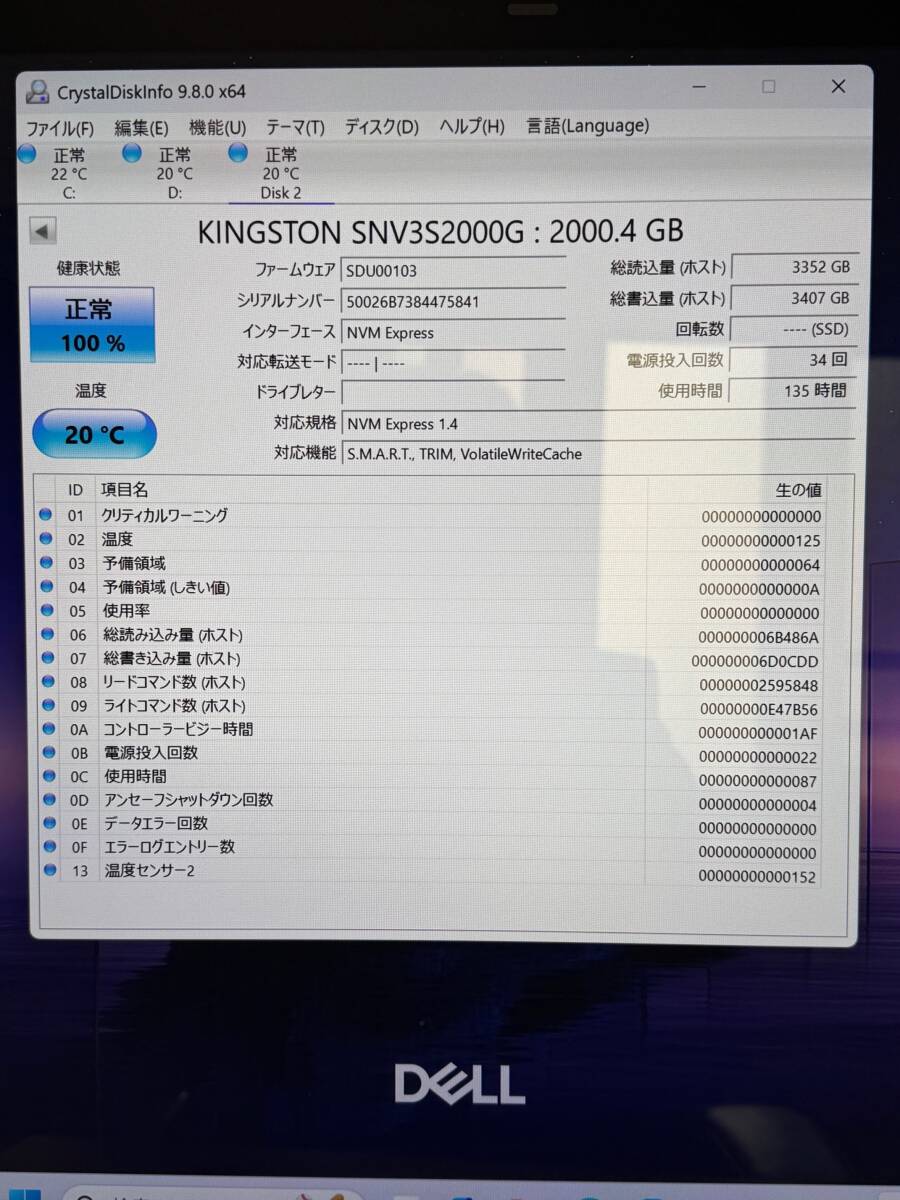Open the Windows Start menu on the taskbar

click(x=22, y=1193)
